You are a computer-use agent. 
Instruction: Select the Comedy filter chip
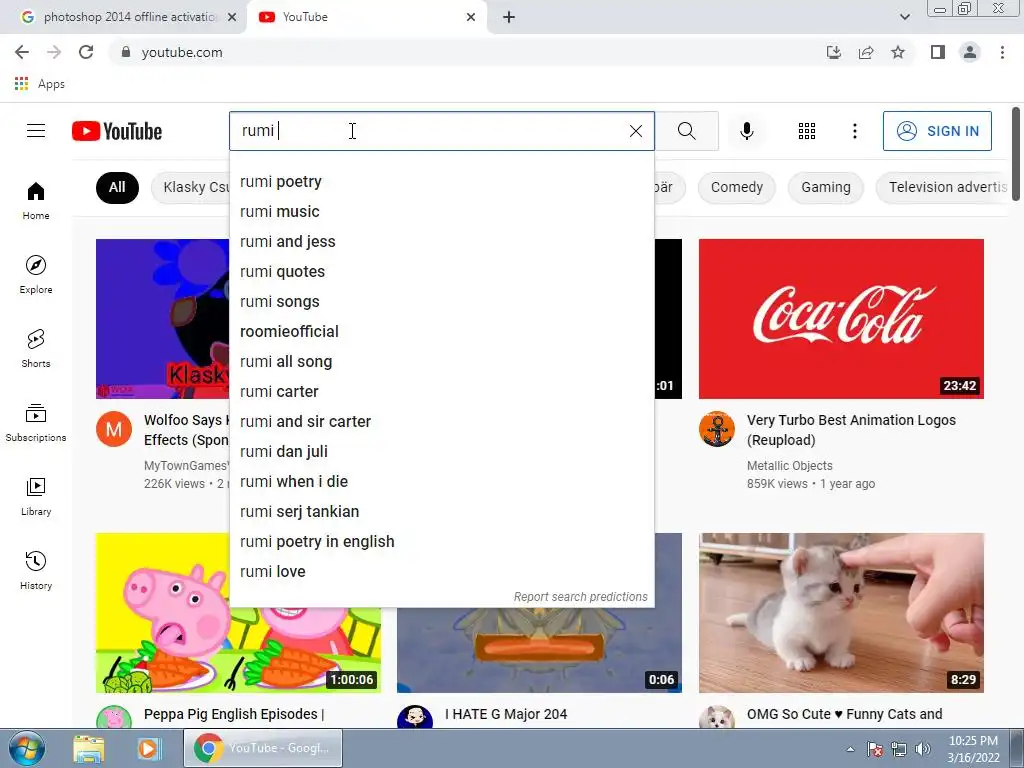coord(737,187)
